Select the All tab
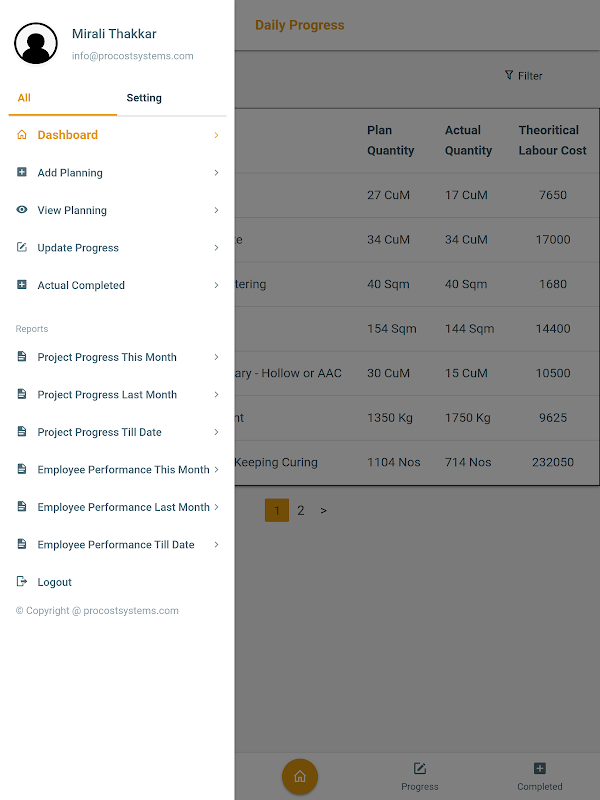This screenshot has width=600, height=800. tap(24, 98)
